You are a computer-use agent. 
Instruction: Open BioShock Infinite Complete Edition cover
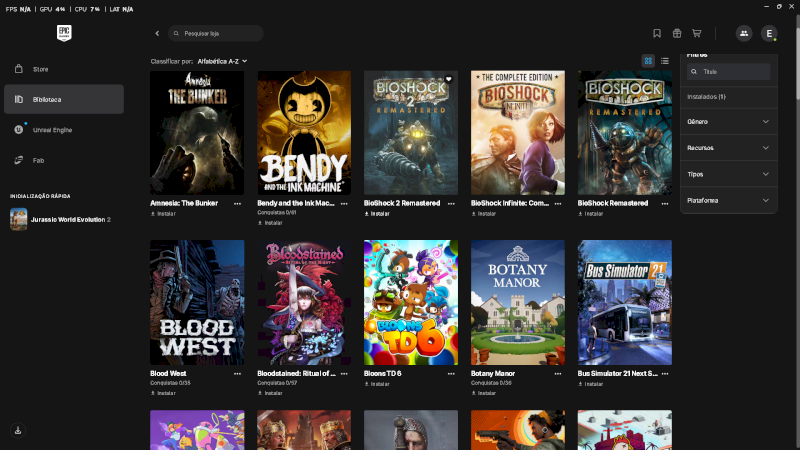tap(518, 133)
